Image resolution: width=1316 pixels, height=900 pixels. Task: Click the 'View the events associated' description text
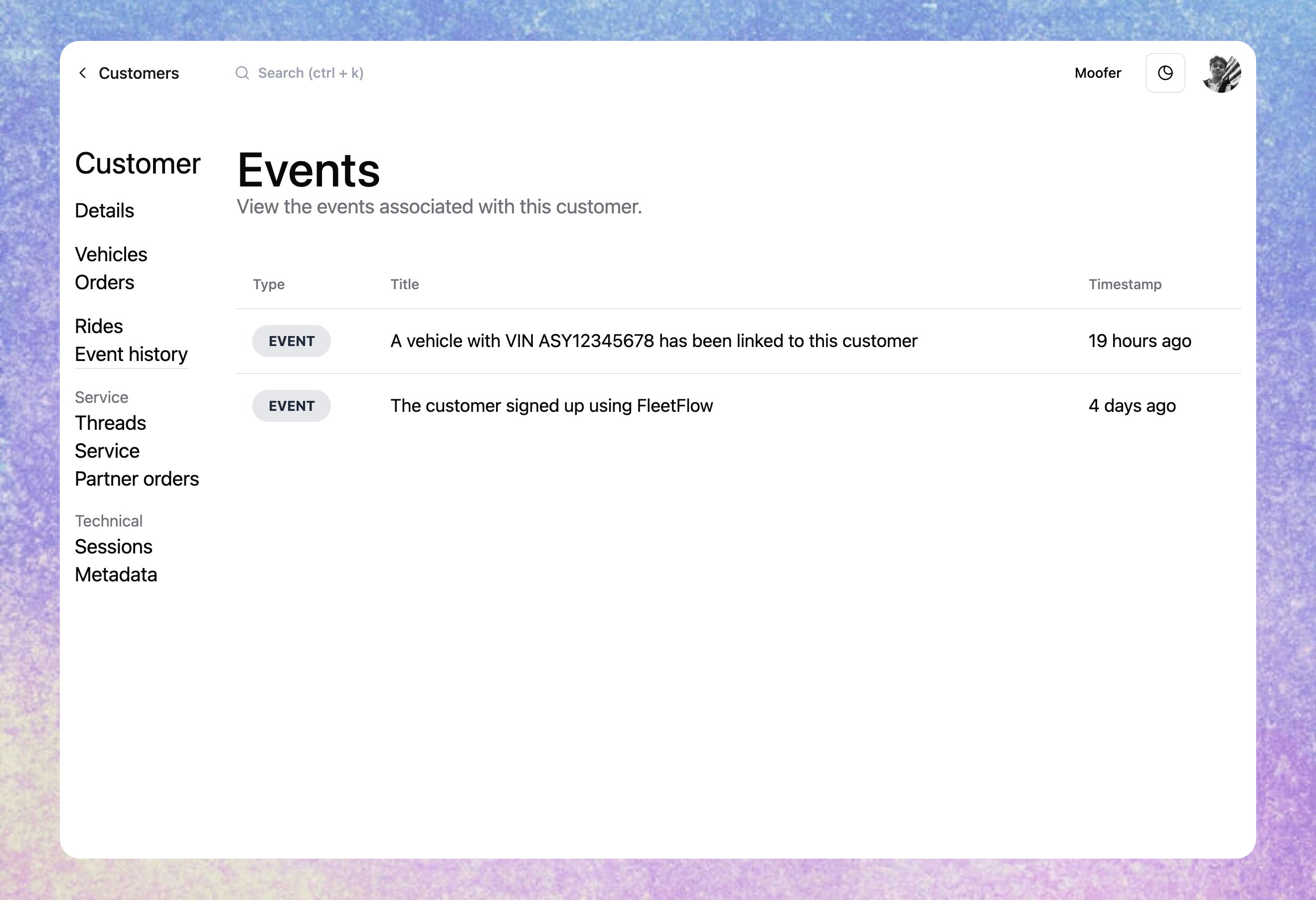point(439,207)
